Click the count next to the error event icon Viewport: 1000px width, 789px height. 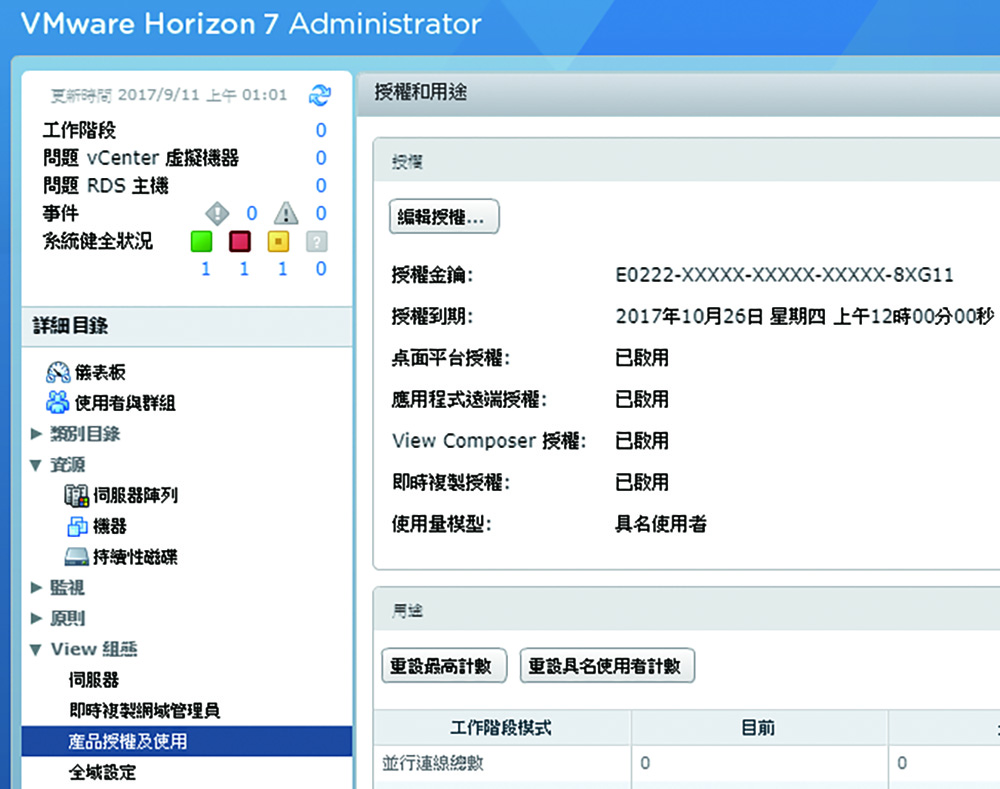[252, 213]
